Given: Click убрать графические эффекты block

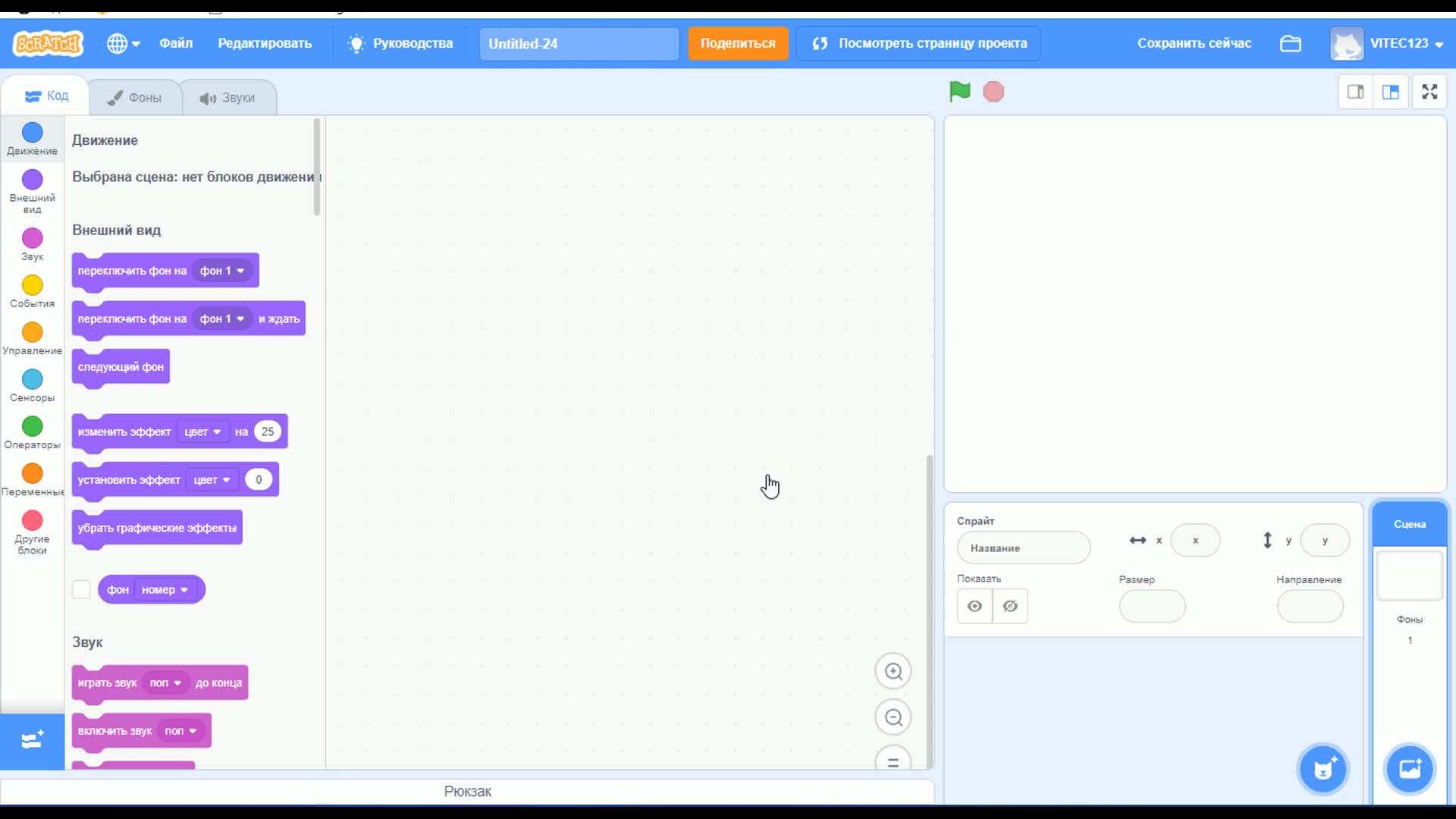Looking at the screenshot, I should tap(157, 528).
